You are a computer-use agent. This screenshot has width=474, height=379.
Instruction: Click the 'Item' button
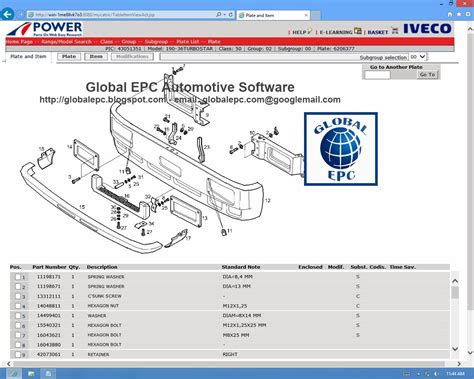(x=96, y=56)
